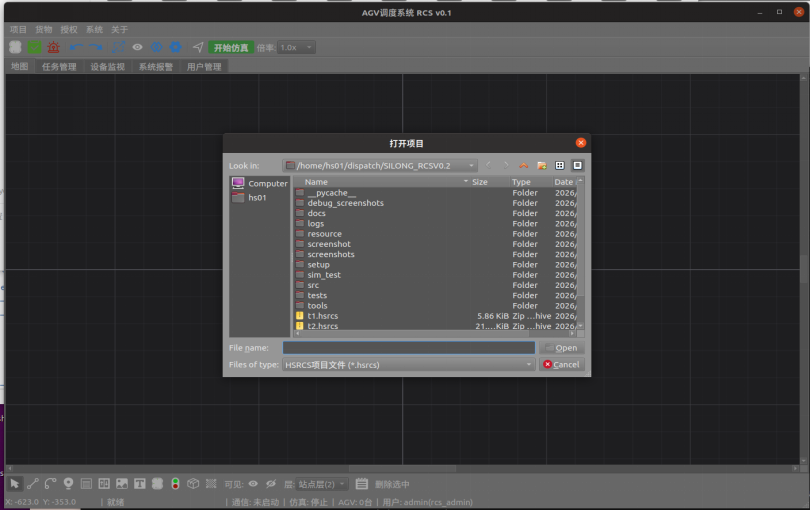
Task: Click the notepad list icon beside 删除选中
Action: (362, 484)
